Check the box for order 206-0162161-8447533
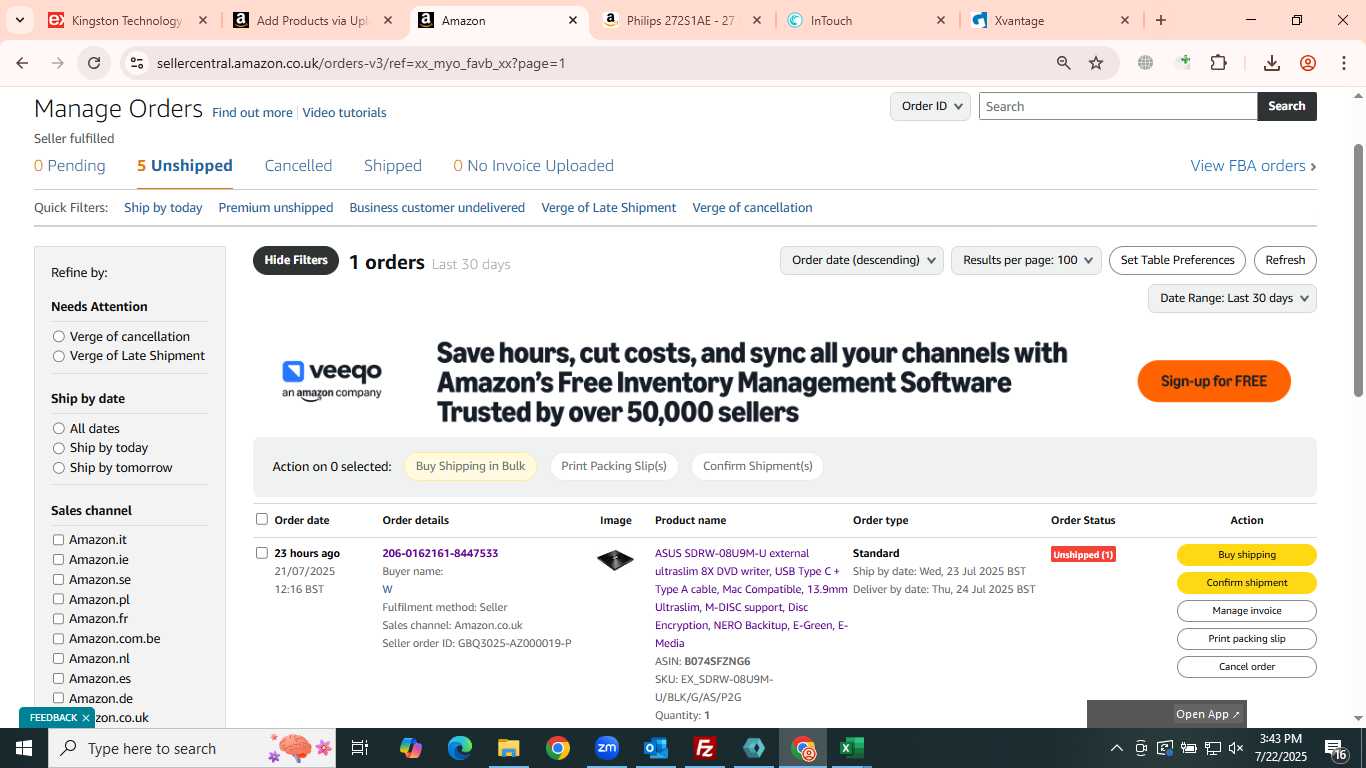Viewport: 1366px width, 768px height. click(262, 553)
